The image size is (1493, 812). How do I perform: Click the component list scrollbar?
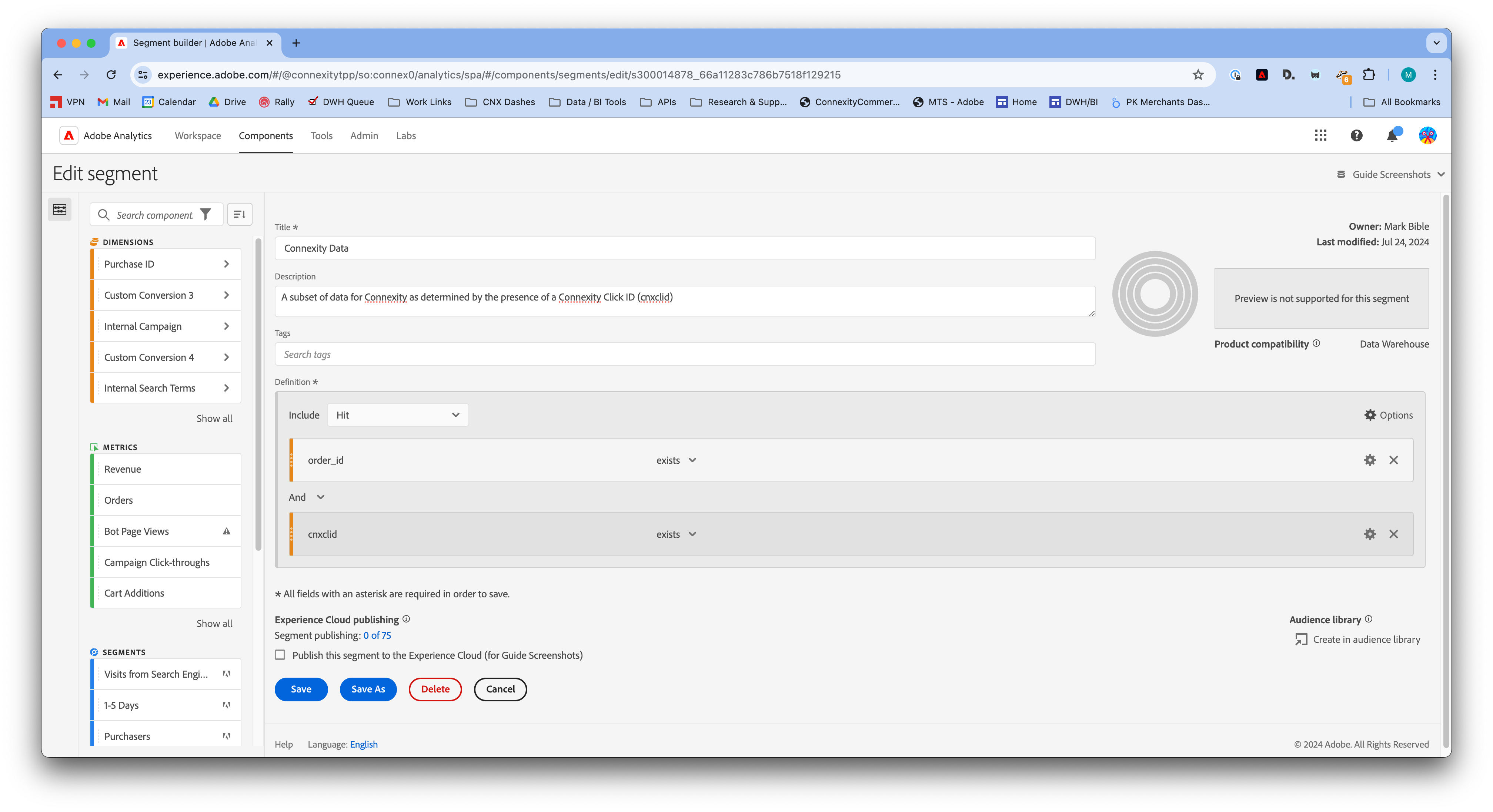pos(258,394)
